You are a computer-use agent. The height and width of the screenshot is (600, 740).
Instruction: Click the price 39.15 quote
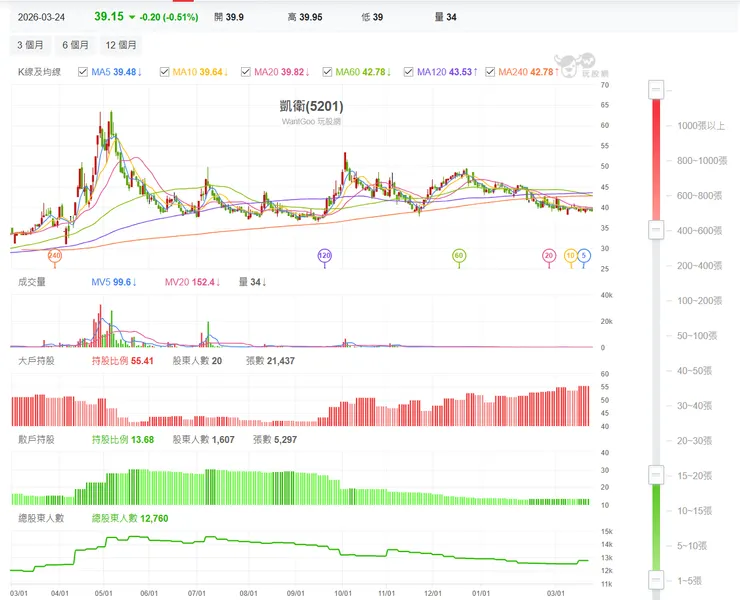pyautogui.click(x=109, y=17)
